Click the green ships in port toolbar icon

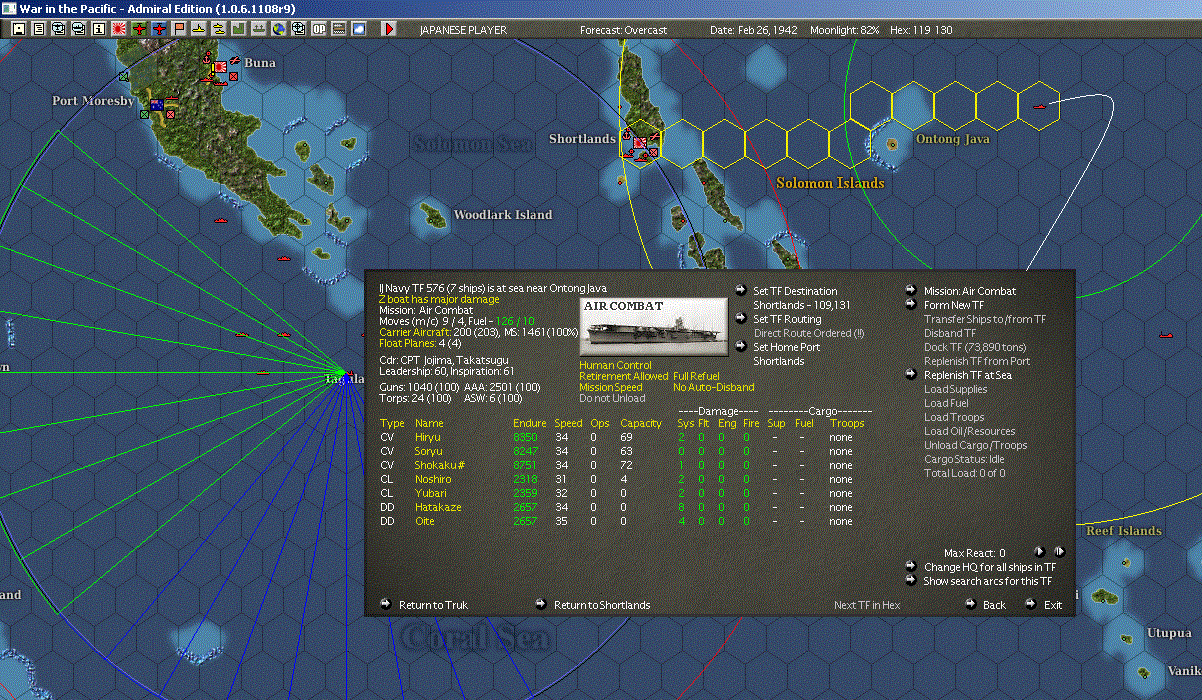258,29
